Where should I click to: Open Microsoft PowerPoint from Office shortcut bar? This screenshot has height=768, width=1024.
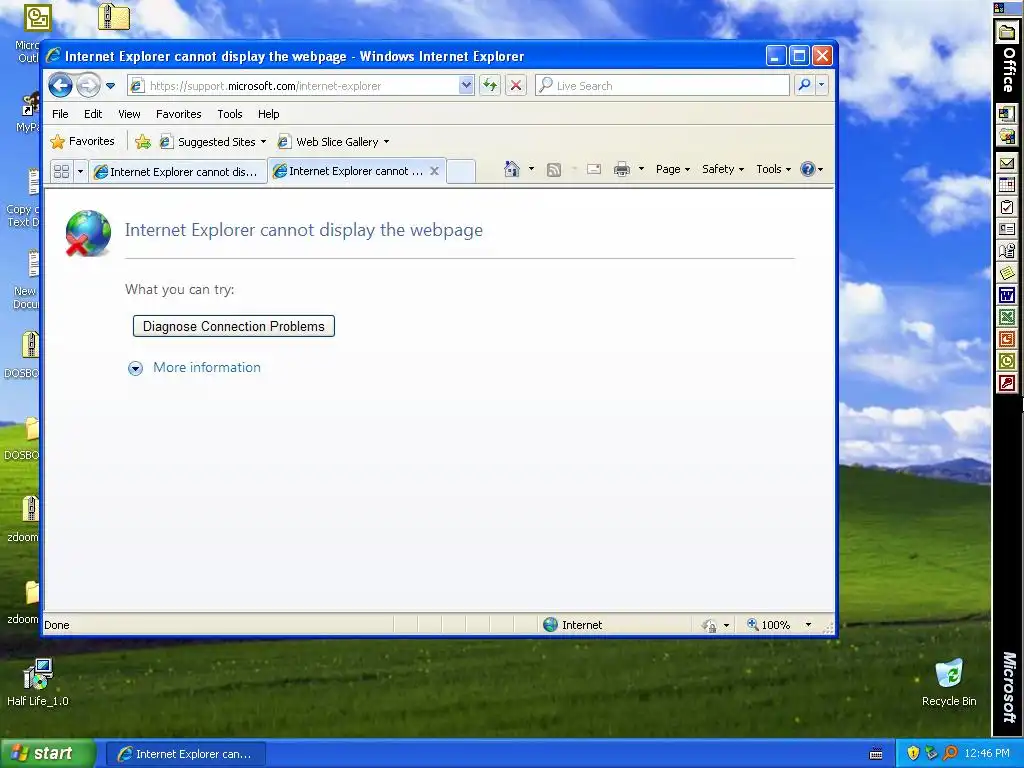(1006, 339)
